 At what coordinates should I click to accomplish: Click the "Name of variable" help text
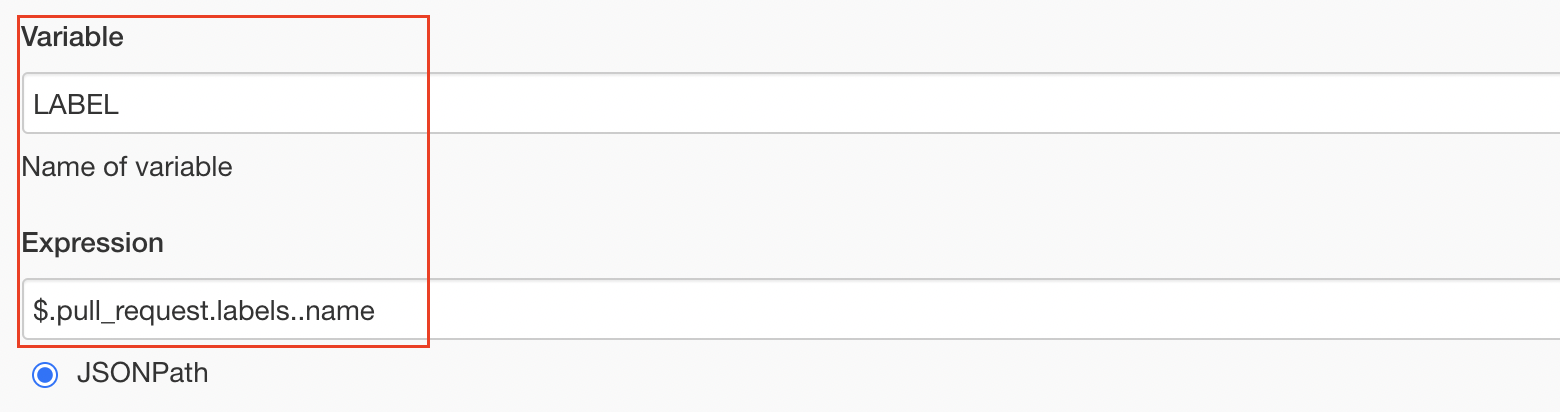pyautogui.click(x=127, y=166)
